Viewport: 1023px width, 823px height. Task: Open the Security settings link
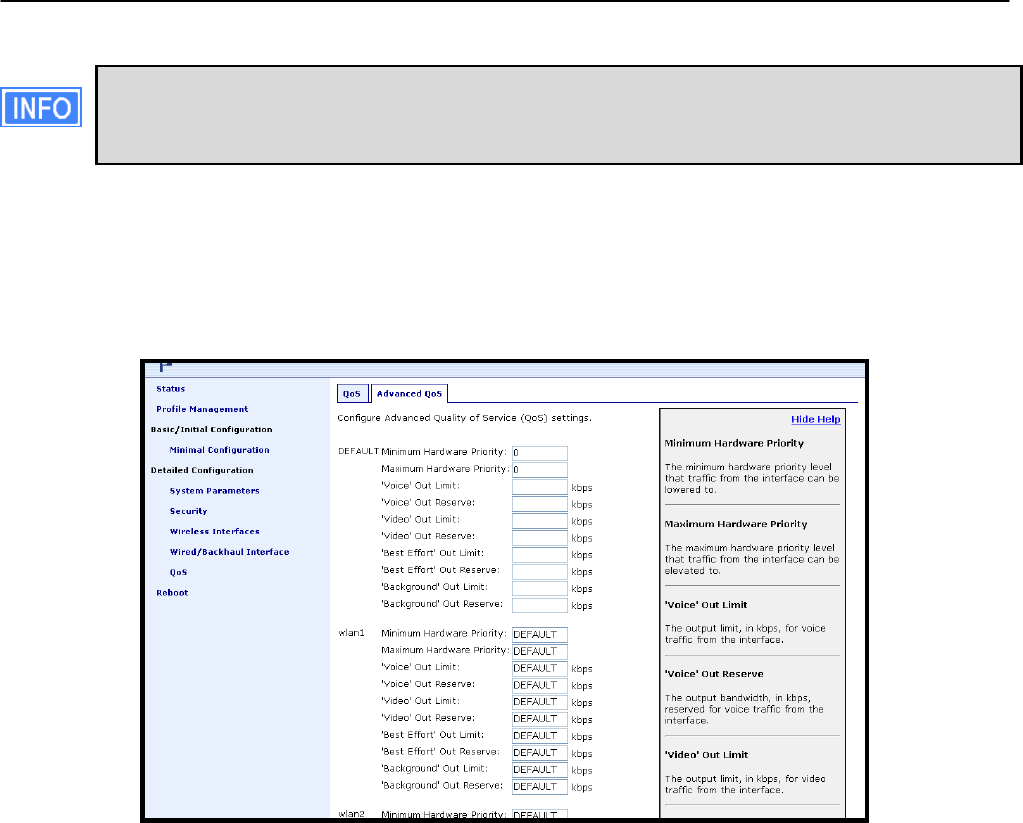pos(189,511)
